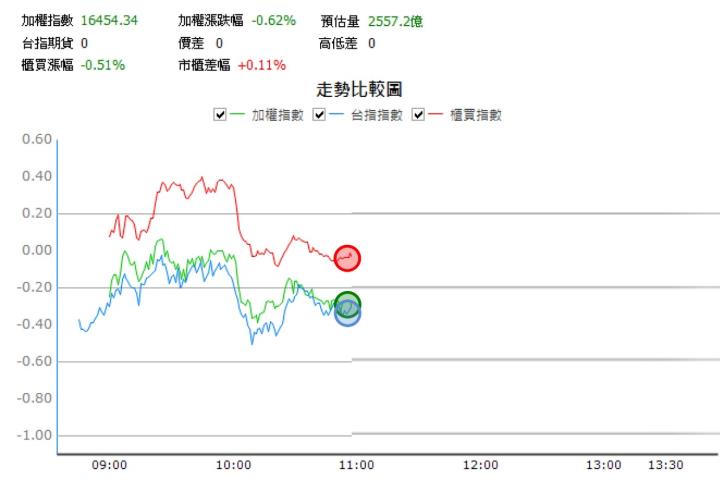Select the 加權指數 legend label

click(x=277, y=115)
